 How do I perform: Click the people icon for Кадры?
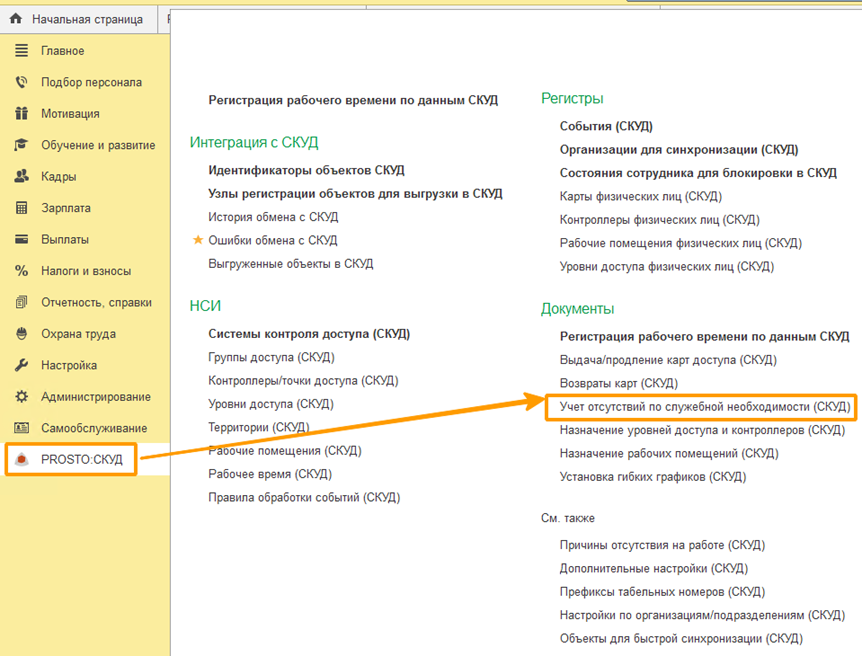(21, 177)
